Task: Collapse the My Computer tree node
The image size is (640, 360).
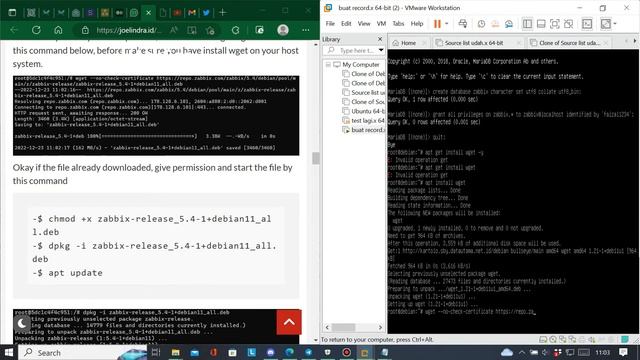Action: click(x=328, y=64)
